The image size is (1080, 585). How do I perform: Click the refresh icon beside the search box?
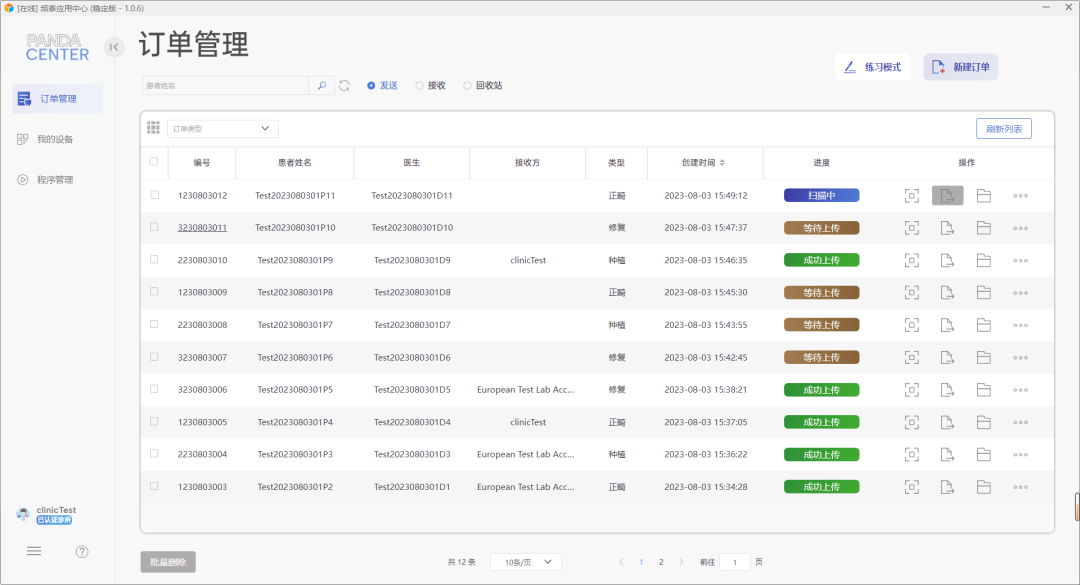344,85
